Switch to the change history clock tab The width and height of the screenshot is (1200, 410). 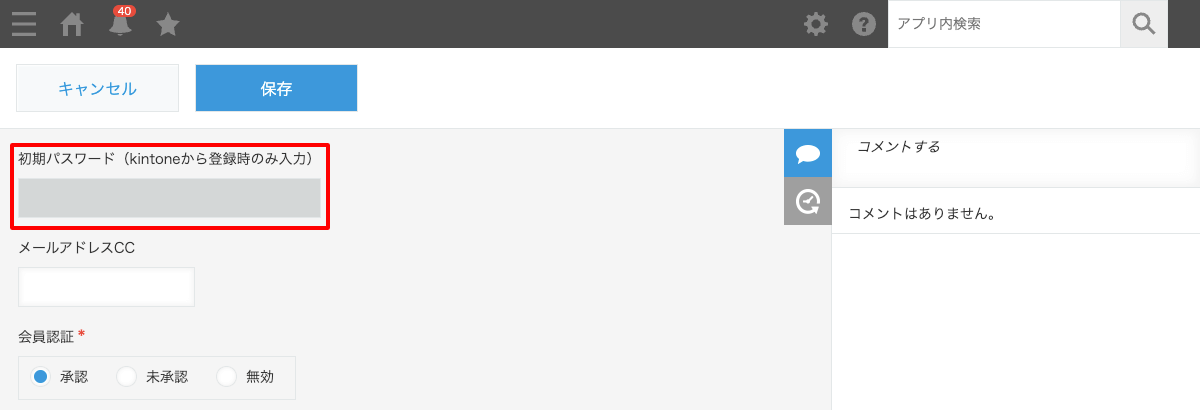(x=808, y=201)
